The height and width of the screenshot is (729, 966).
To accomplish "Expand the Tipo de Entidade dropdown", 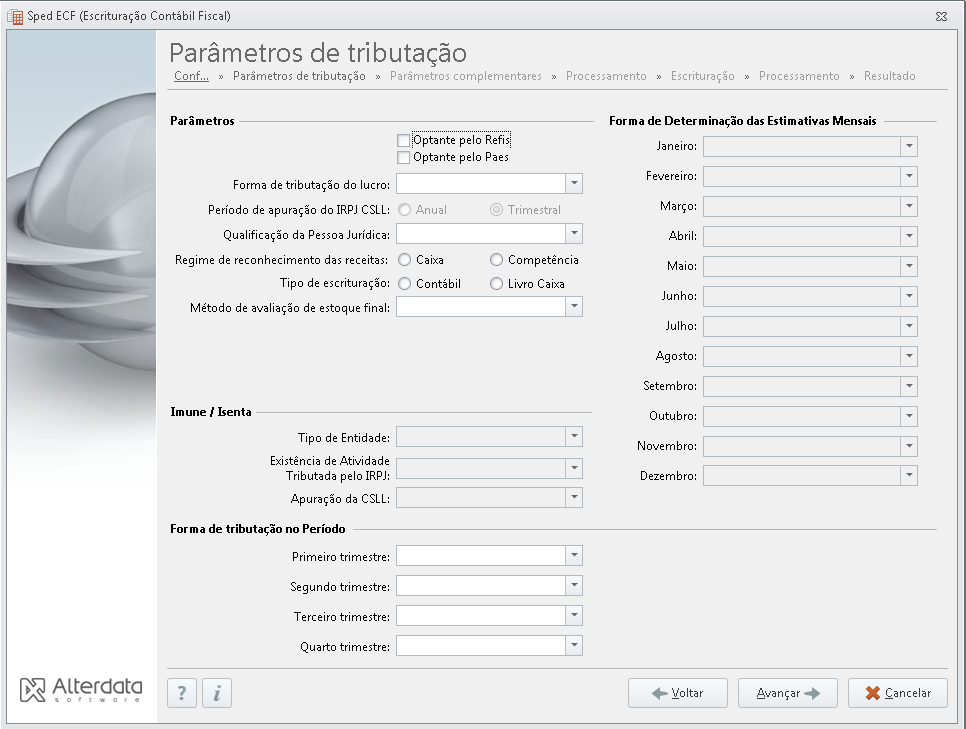I will 574,437.
